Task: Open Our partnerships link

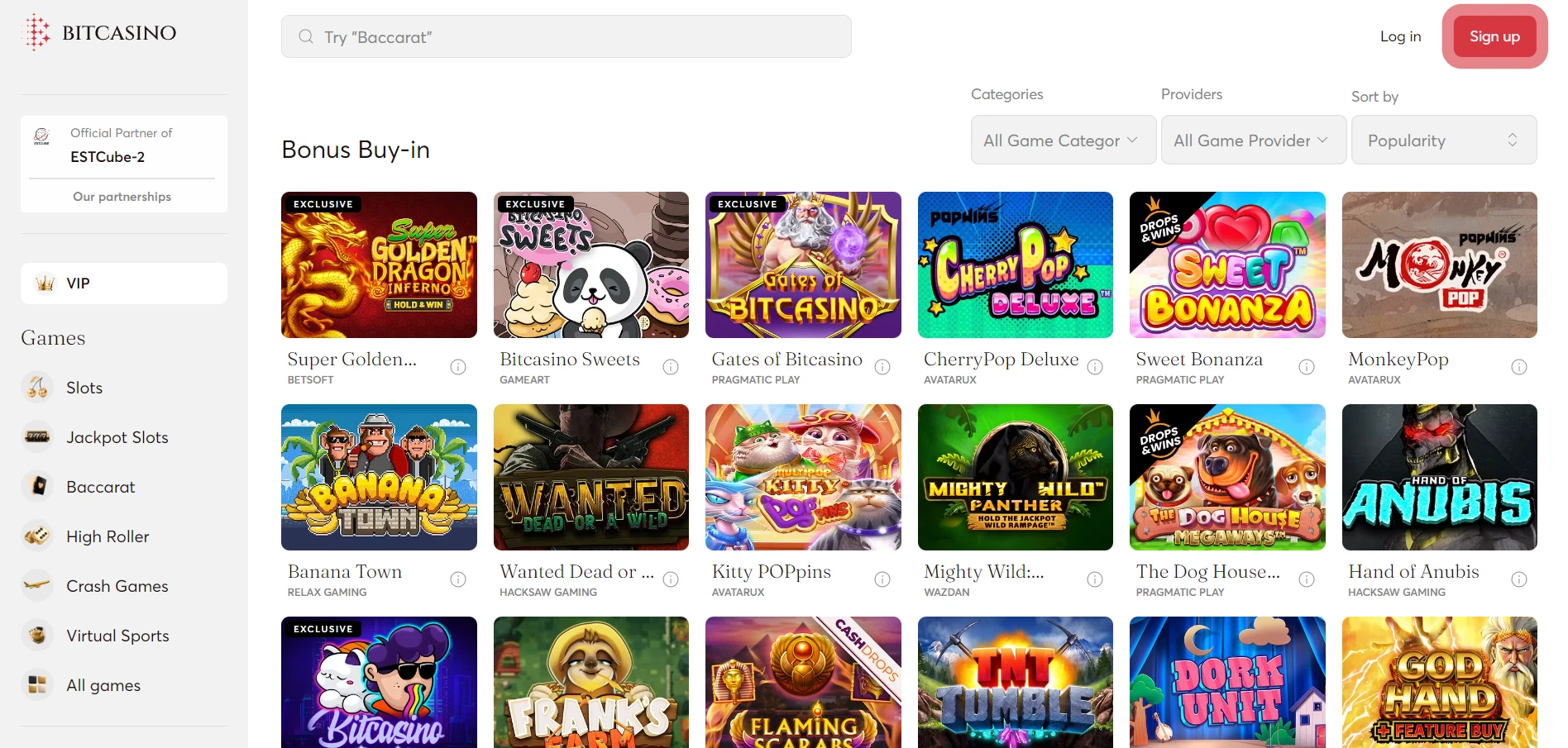Action: click(122, 197)
